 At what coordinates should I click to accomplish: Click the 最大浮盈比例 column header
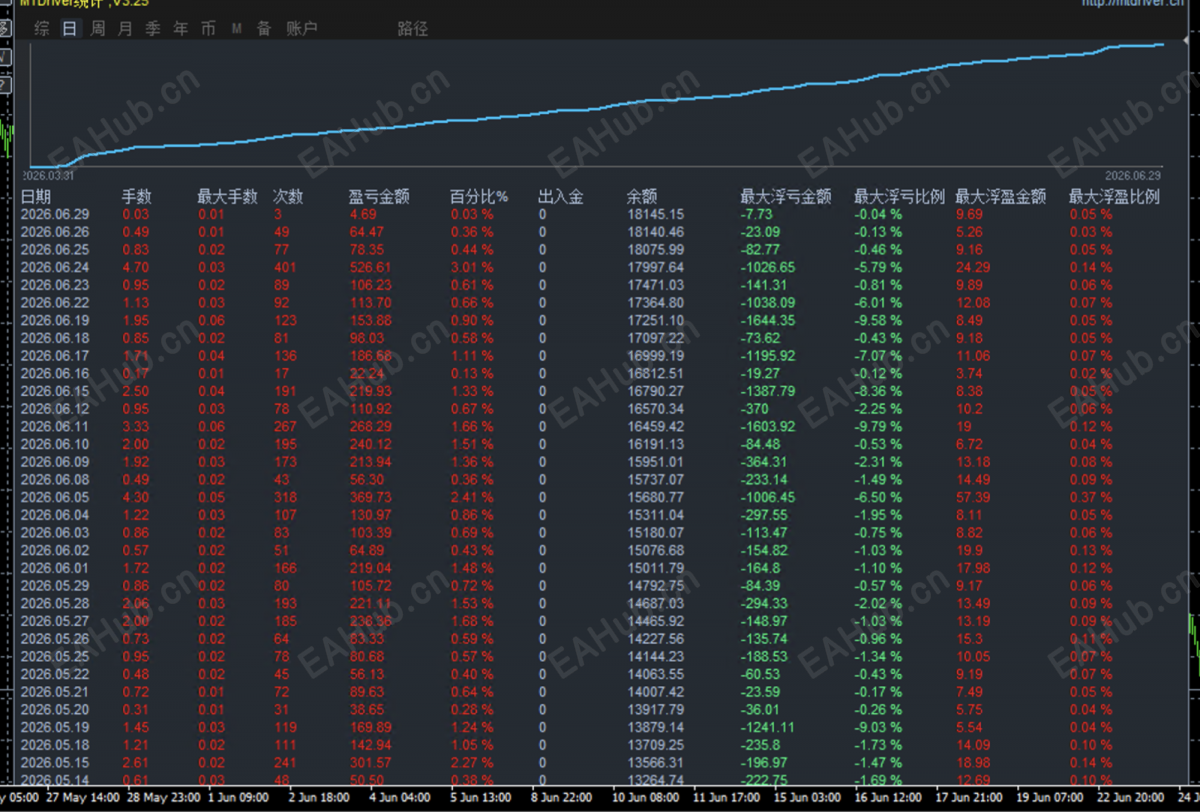point(1114,197)
